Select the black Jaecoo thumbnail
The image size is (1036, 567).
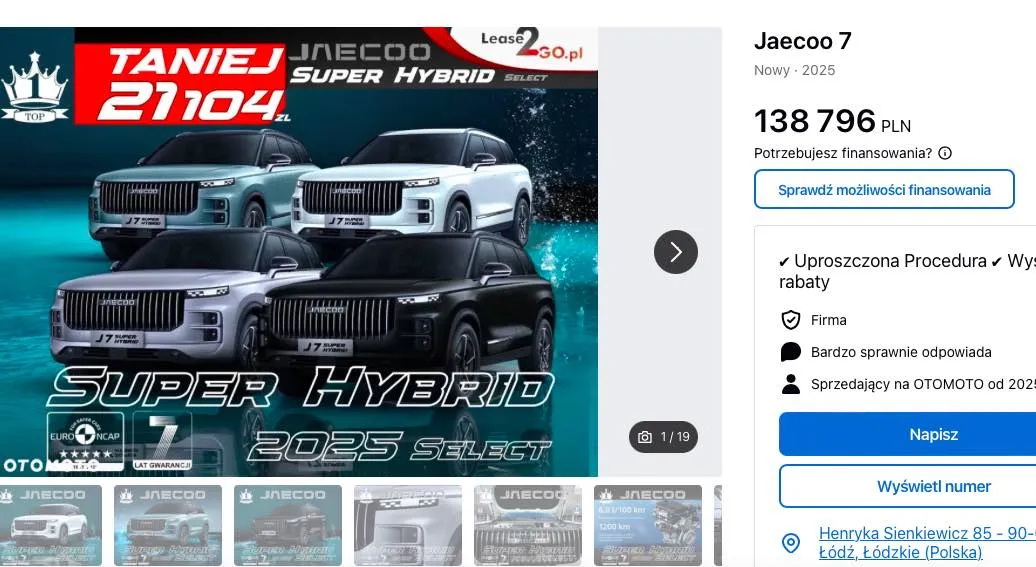tap(287, 525)
